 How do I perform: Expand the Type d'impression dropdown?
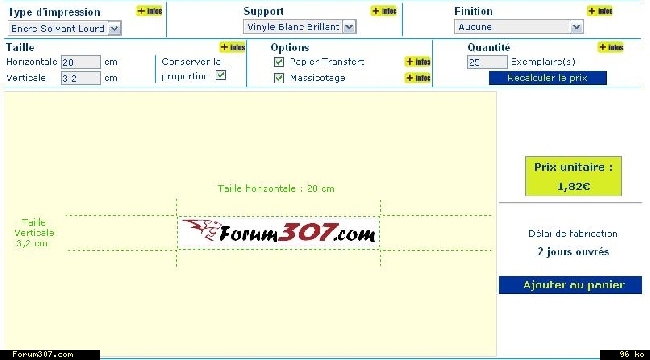pyautogui.click(x=114, y=29)
